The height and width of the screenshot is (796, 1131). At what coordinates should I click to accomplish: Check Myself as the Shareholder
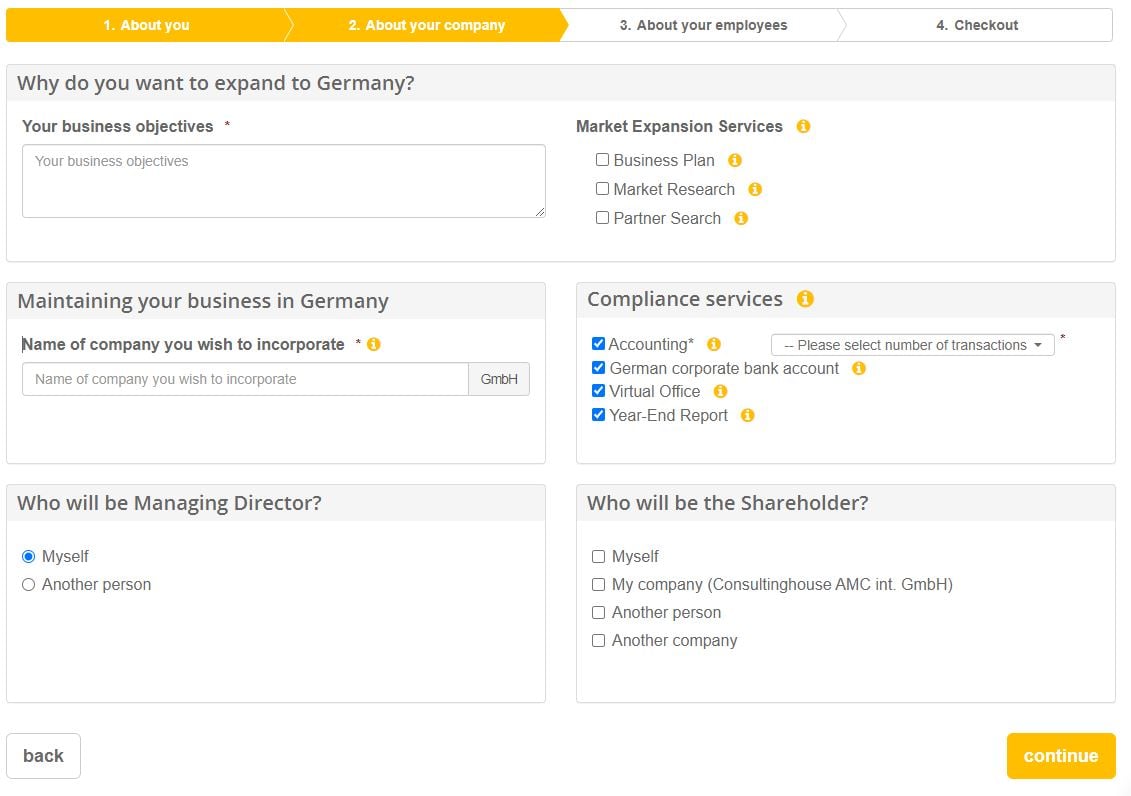point(598,556)
